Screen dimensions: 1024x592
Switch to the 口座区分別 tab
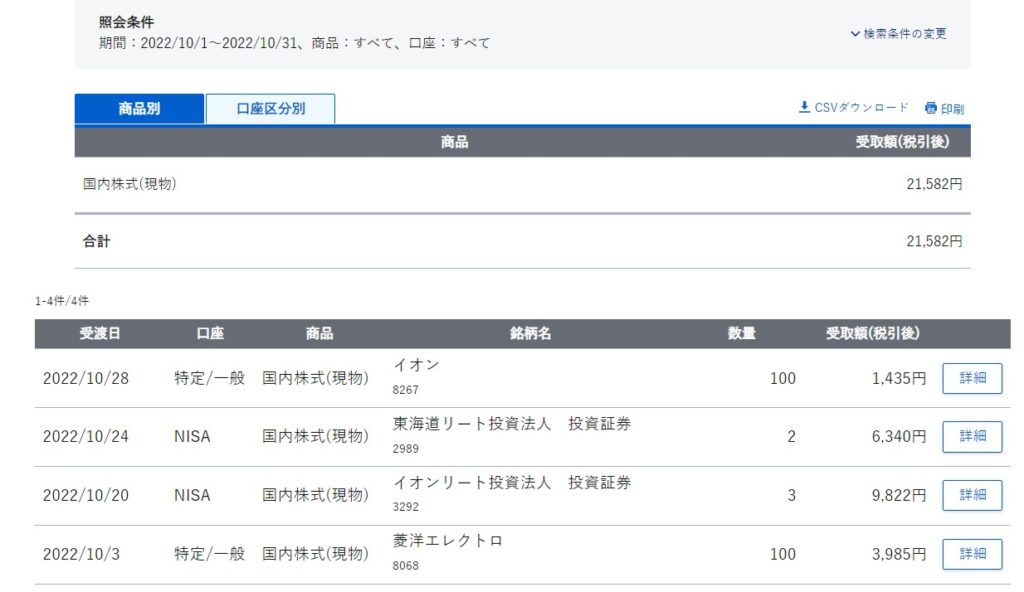coord(270,109)
